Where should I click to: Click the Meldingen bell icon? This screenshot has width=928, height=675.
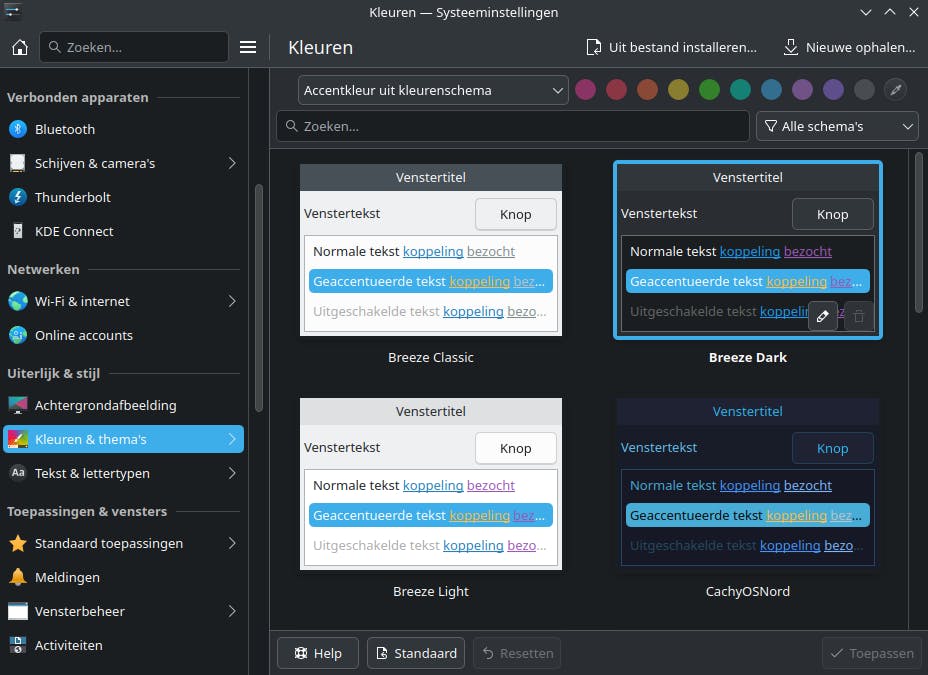click(18, 577)
